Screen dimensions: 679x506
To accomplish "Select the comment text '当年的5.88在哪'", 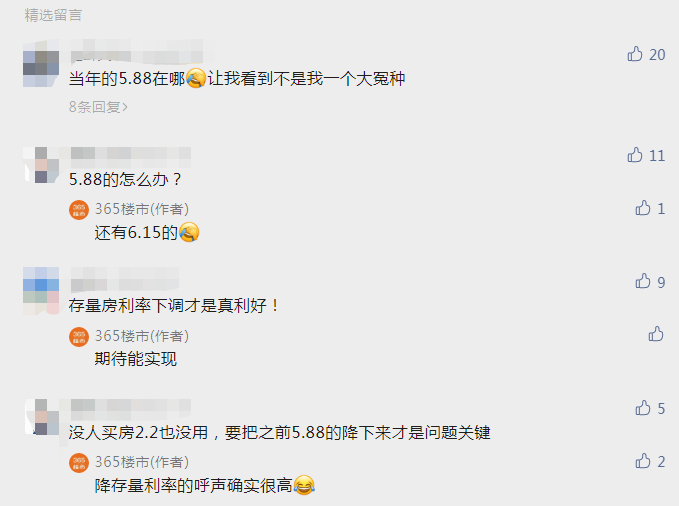I will (x=127, y=79).
